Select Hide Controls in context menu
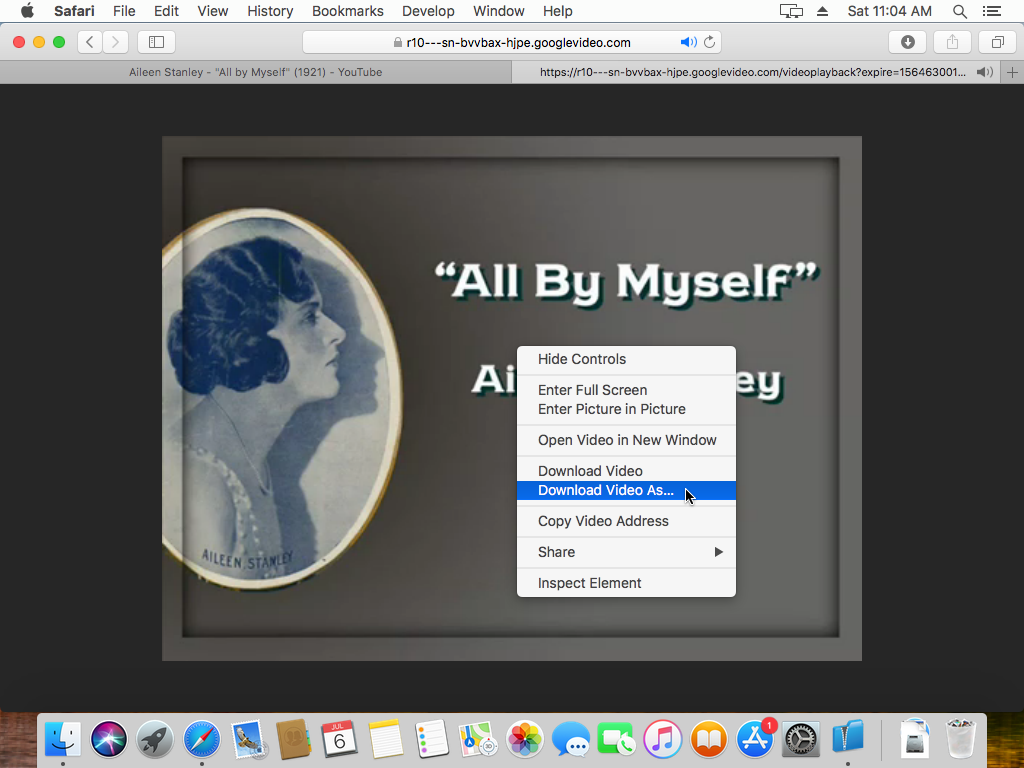Viewport: 1024px width, 768px height. [x=582, y=359]
